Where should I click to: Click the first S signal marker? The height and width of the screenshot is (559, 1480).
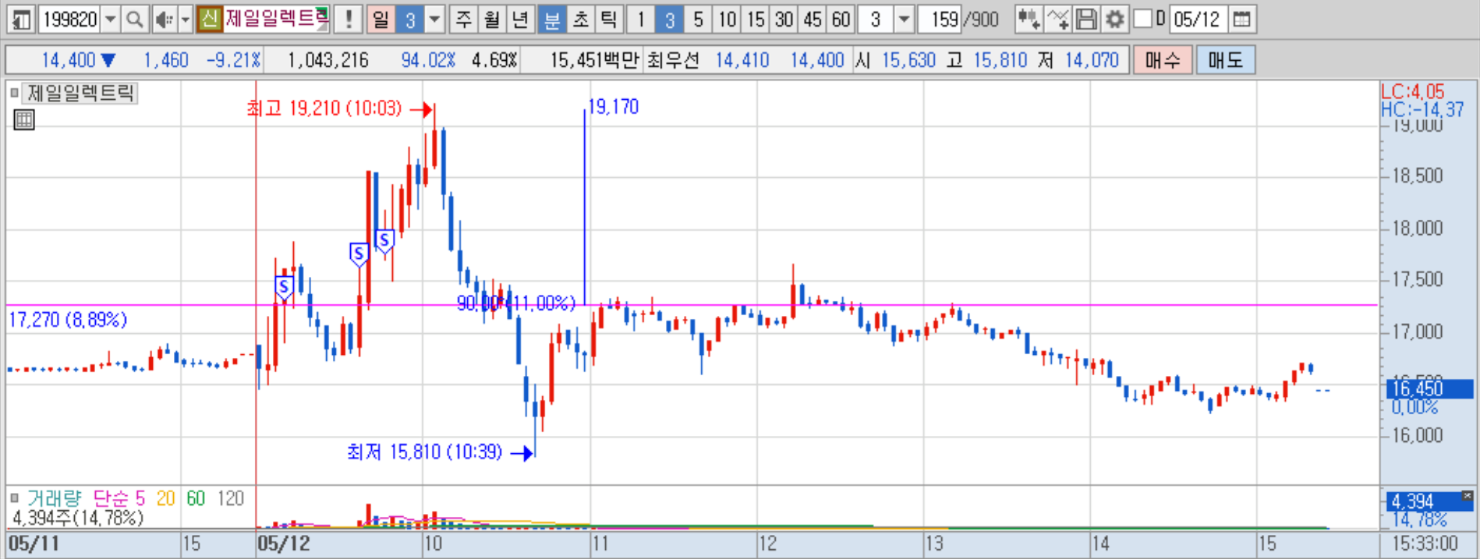point(283,289)
